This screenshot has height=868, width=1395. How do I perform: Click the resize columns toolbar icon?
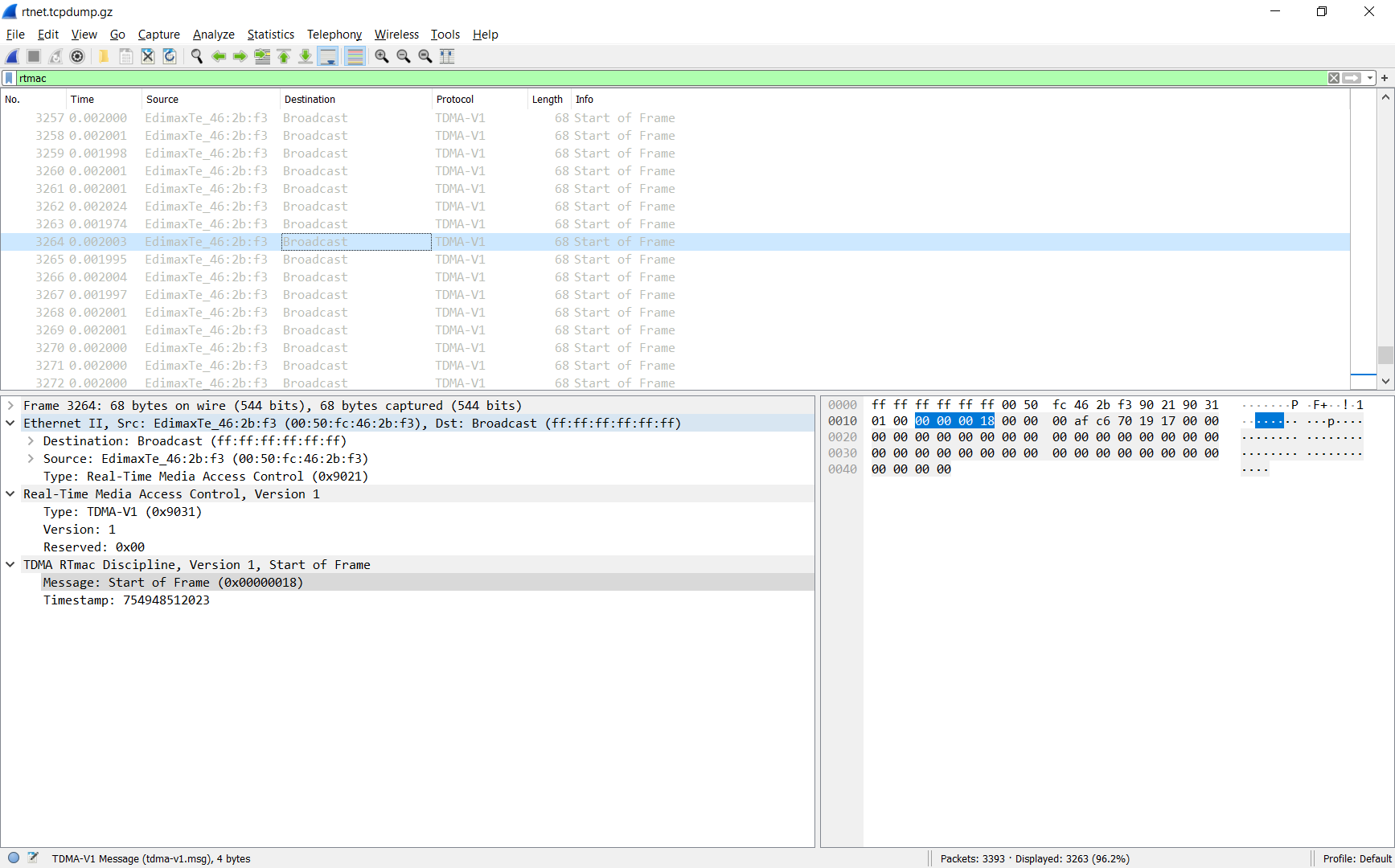point(447,56)
